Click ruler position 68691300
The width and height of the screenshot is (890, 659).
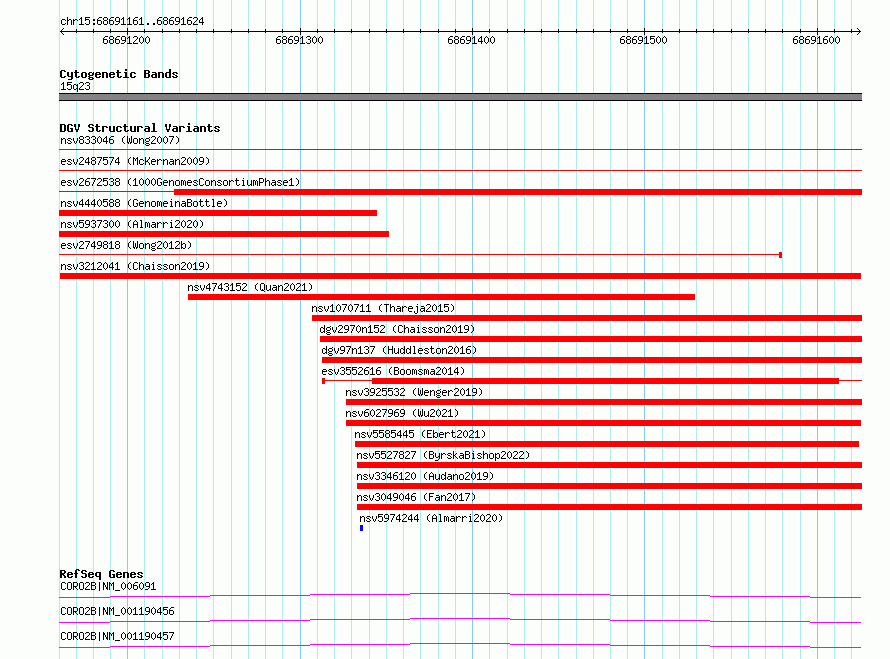click(299, 40)
